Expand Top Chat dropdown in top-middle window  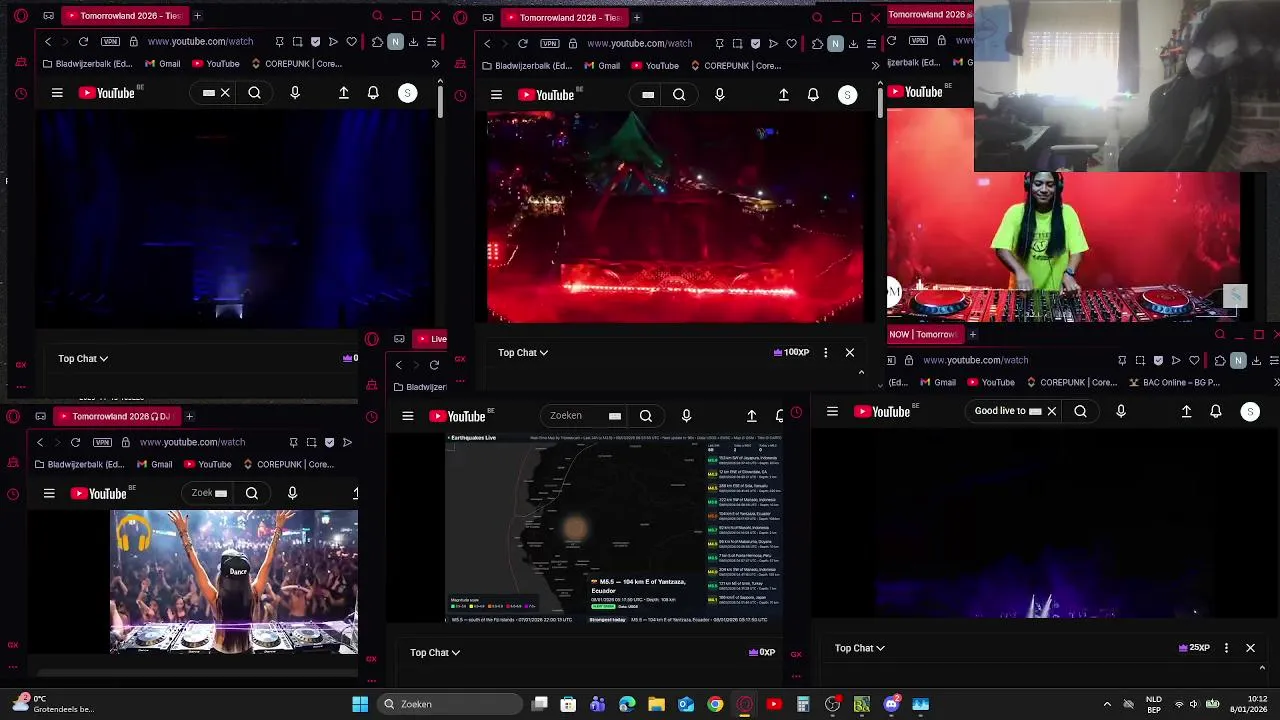pos(523,352)
